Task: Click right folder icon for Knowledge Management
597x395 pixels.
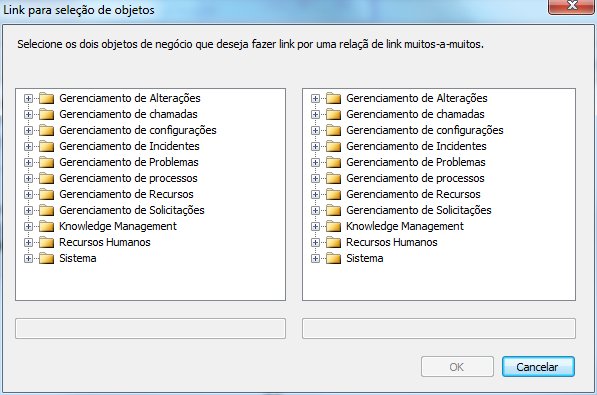Action: point(334,226)
